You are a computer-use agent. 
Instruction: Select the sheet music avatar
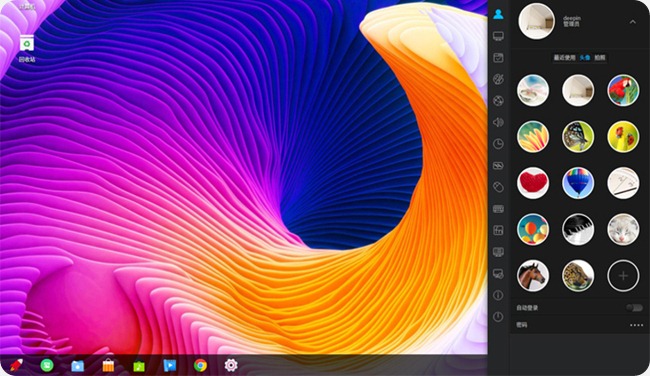click(623, 183)
